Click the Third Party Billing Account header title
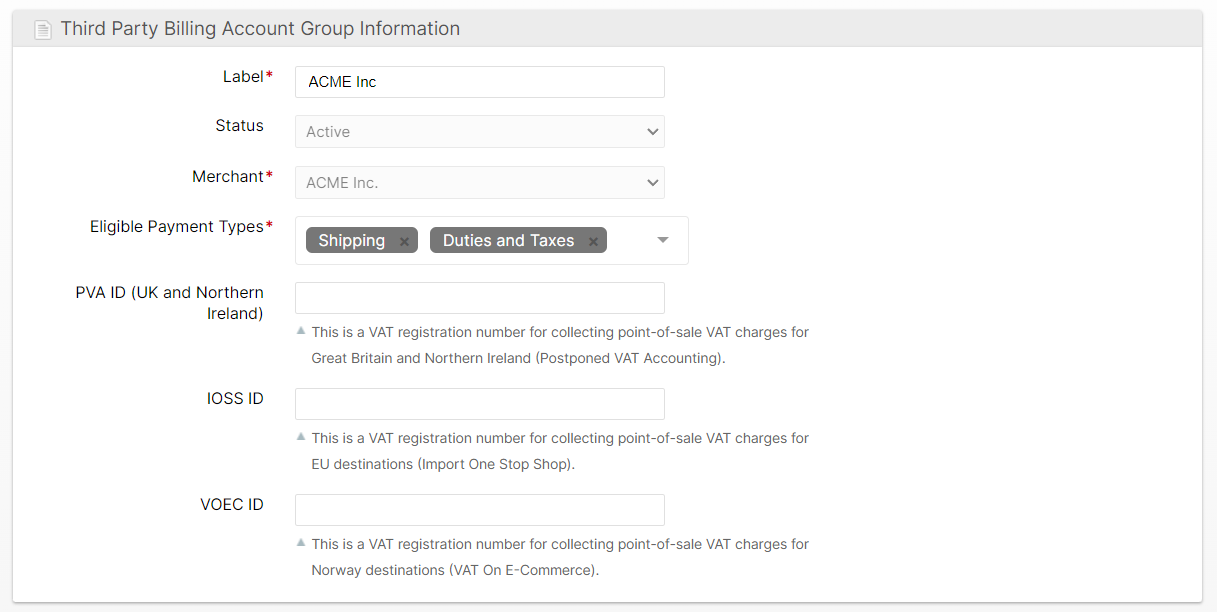 [x=260, y=29]
